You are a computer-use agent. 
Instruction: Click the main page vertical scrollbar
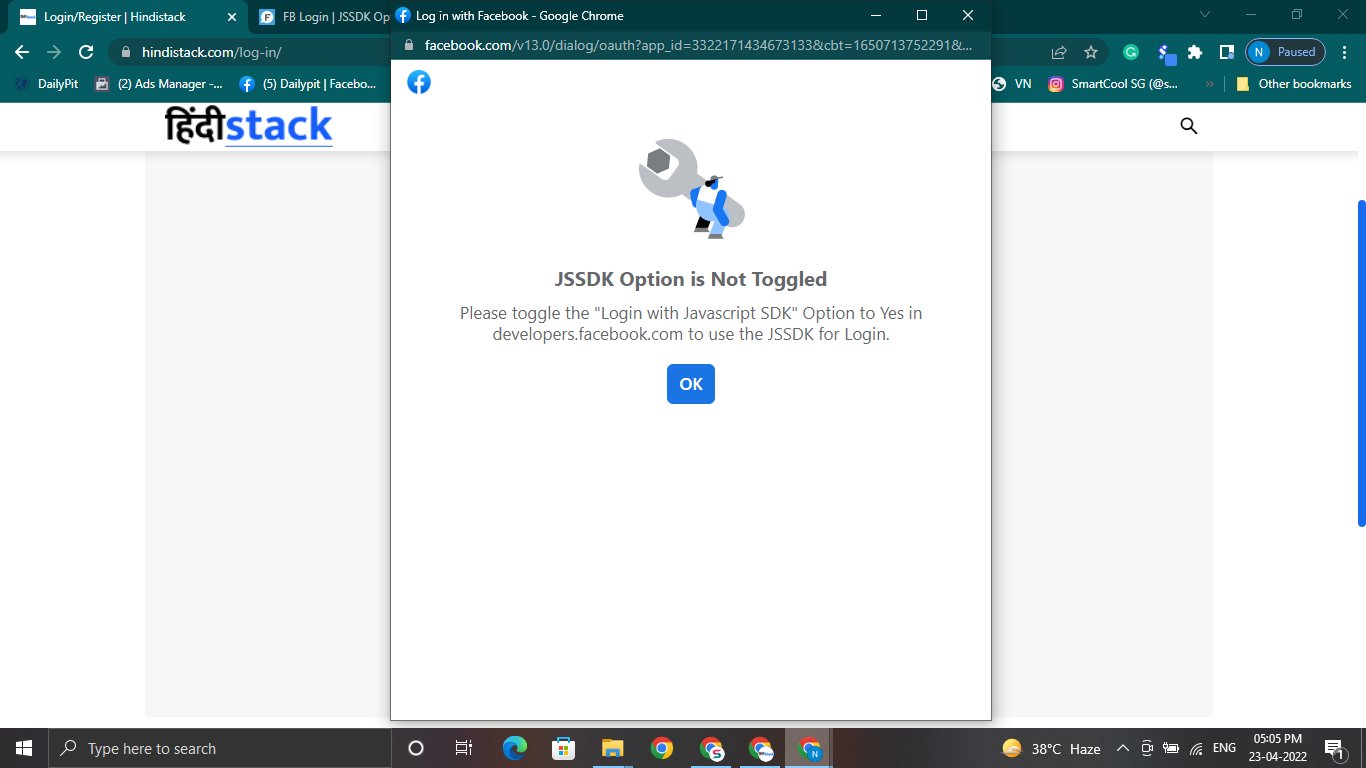1361,362
